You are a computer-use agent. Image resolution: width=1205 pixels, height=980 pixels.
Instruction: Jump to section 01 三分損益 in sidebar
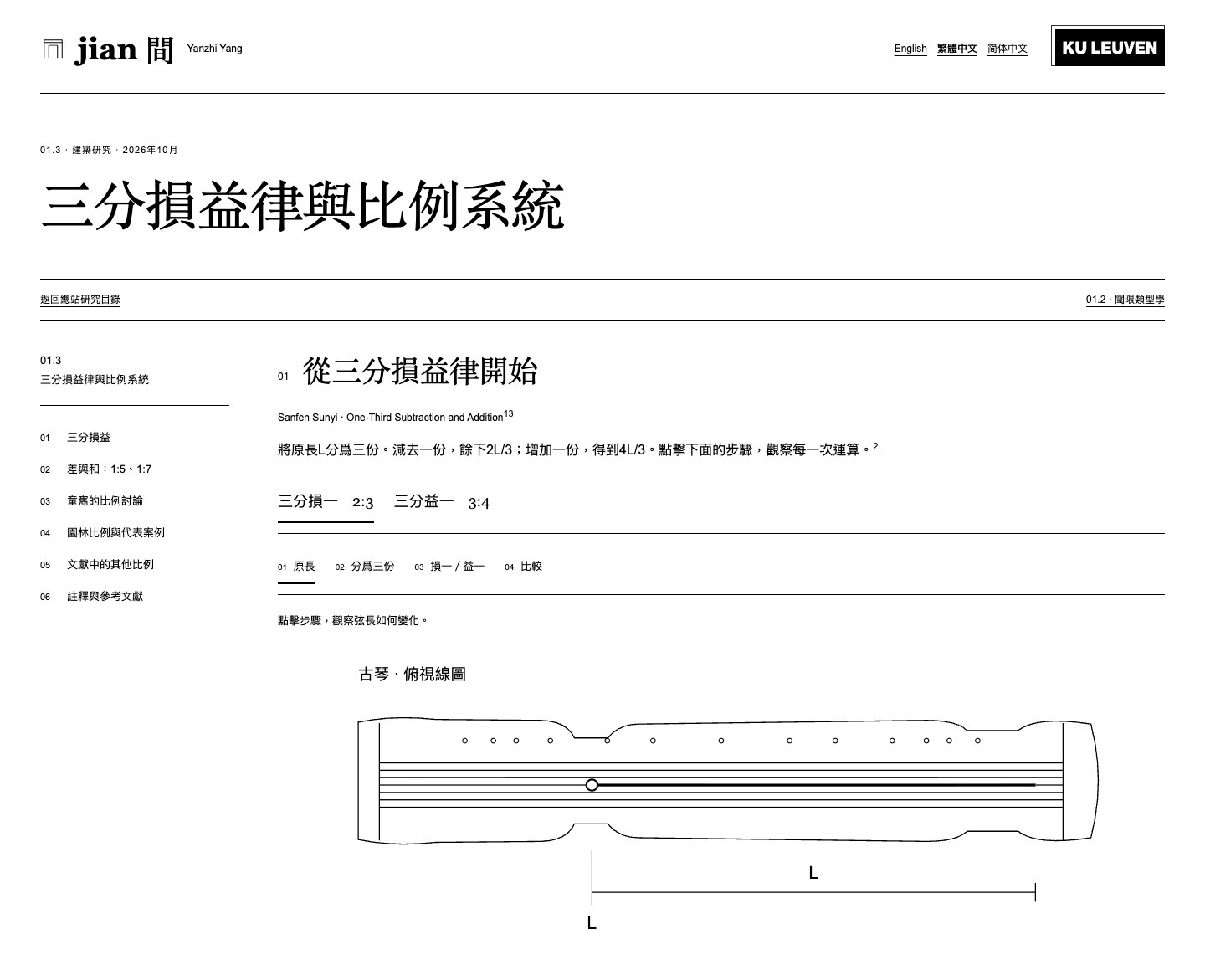75,438
